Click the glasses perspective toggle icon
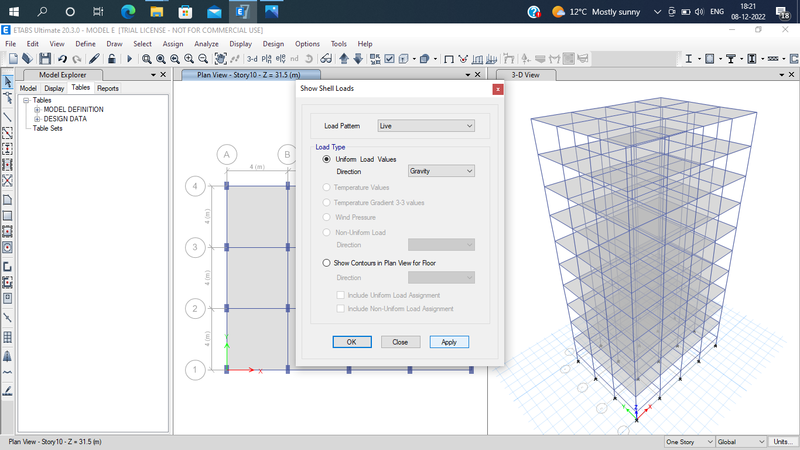The width and height of the screenshot is (800, 450). [x=326, y=59]
